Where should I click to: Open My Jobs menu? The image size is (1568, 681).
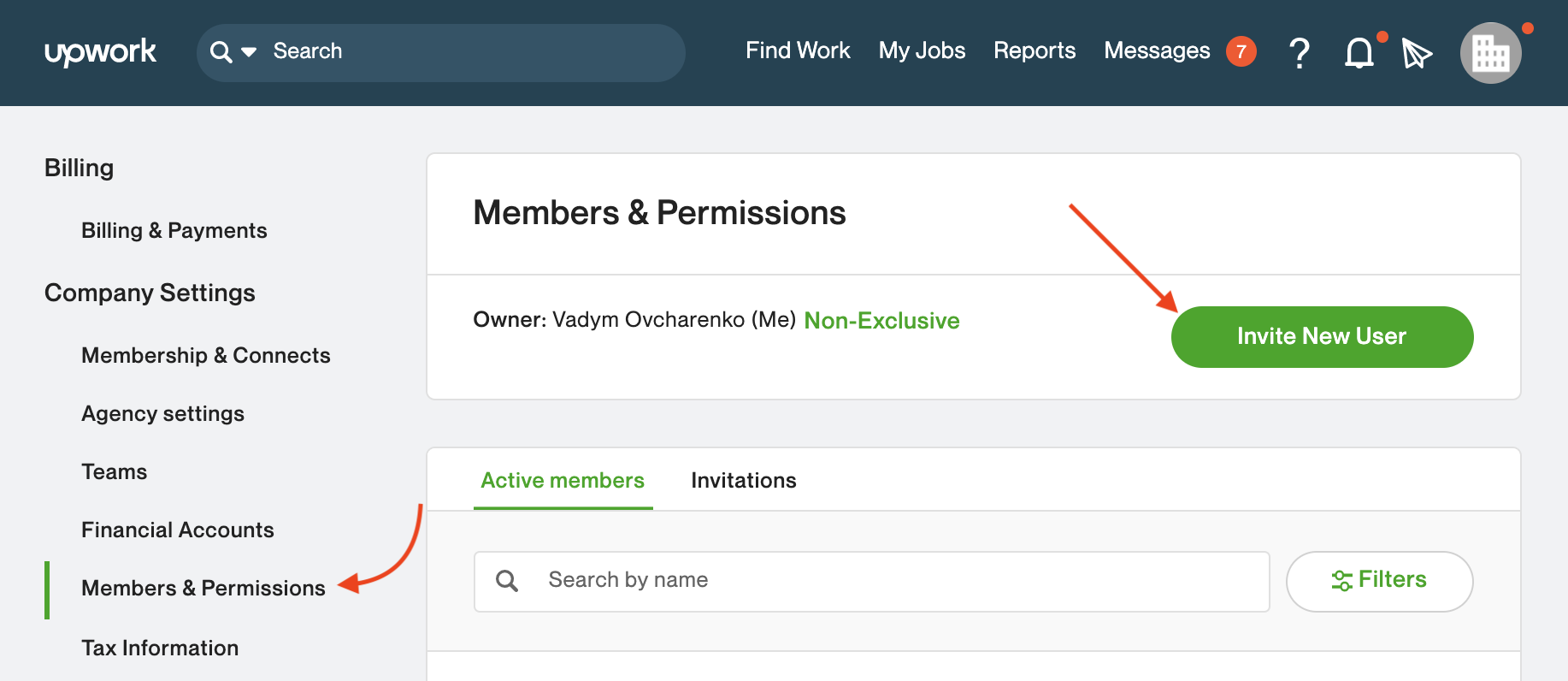pos(922,50)
